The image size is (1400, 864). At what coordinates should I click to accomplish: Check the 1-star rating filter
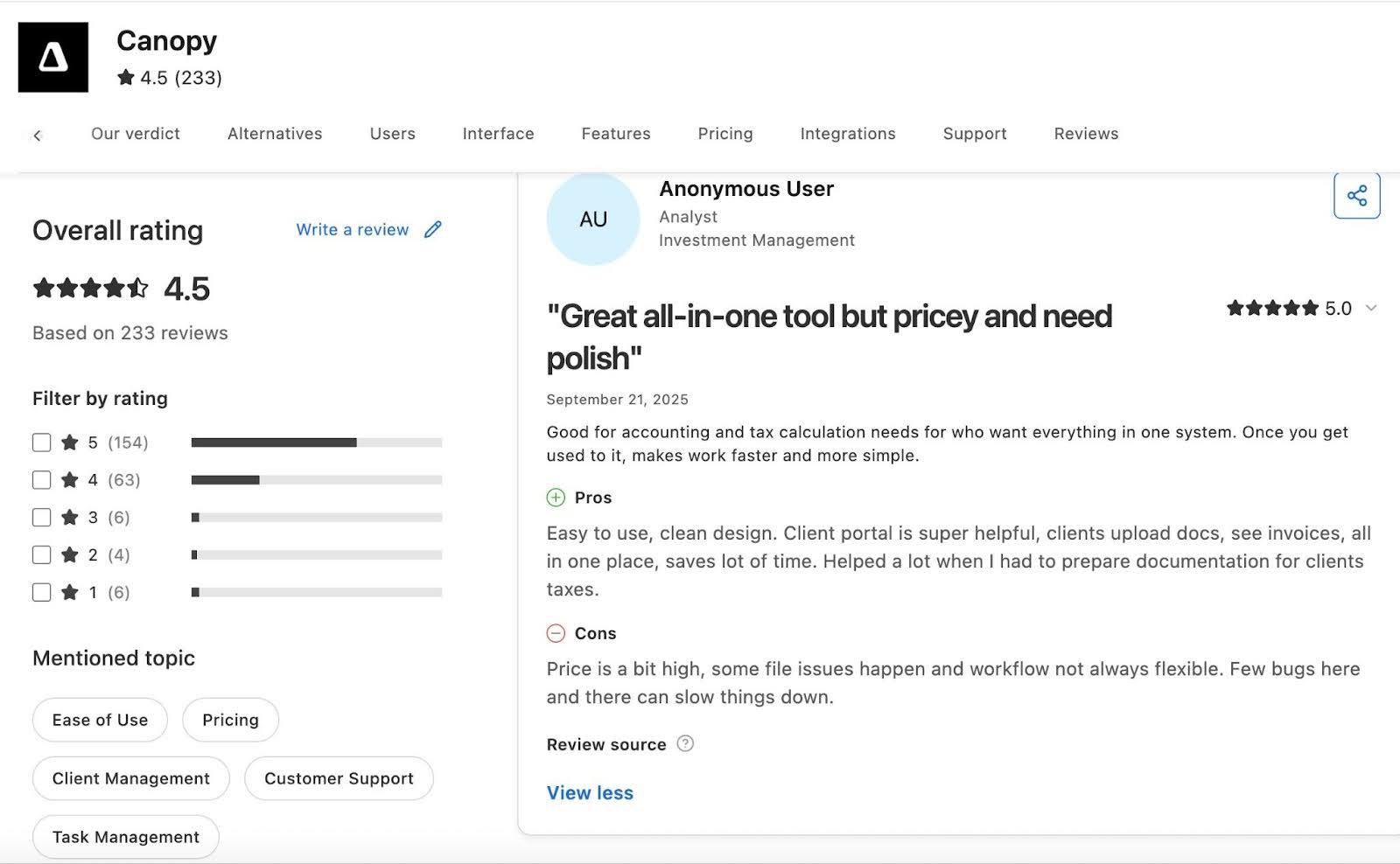(x=41, y=592)
